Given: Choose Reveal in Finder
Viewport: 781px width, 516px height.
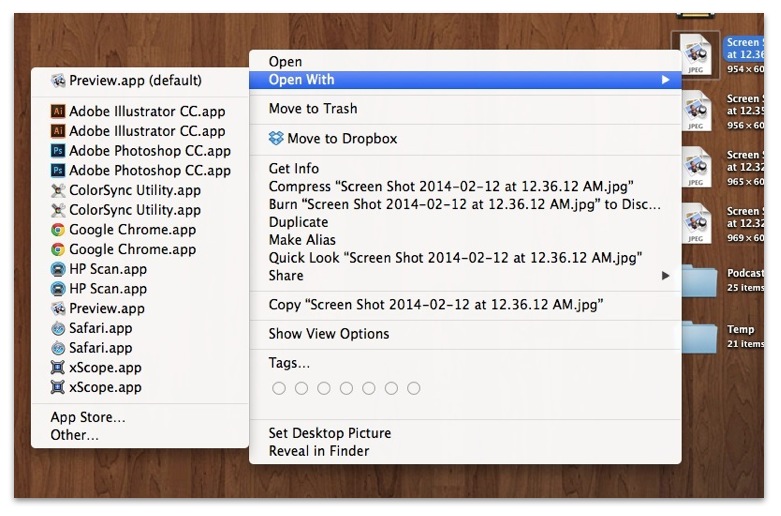Looking at the screenshot, I should (465, 451).
